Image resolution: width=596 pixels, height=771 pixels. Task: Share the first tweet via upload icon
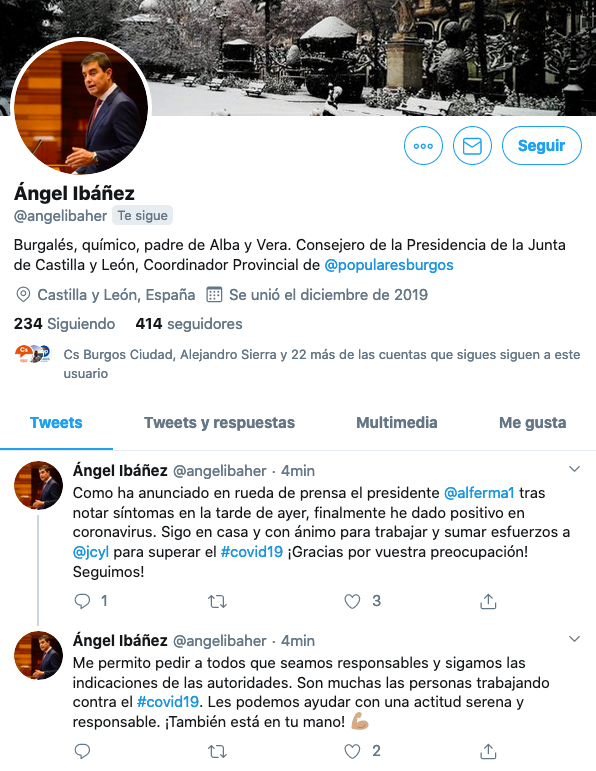click(488, 601)
